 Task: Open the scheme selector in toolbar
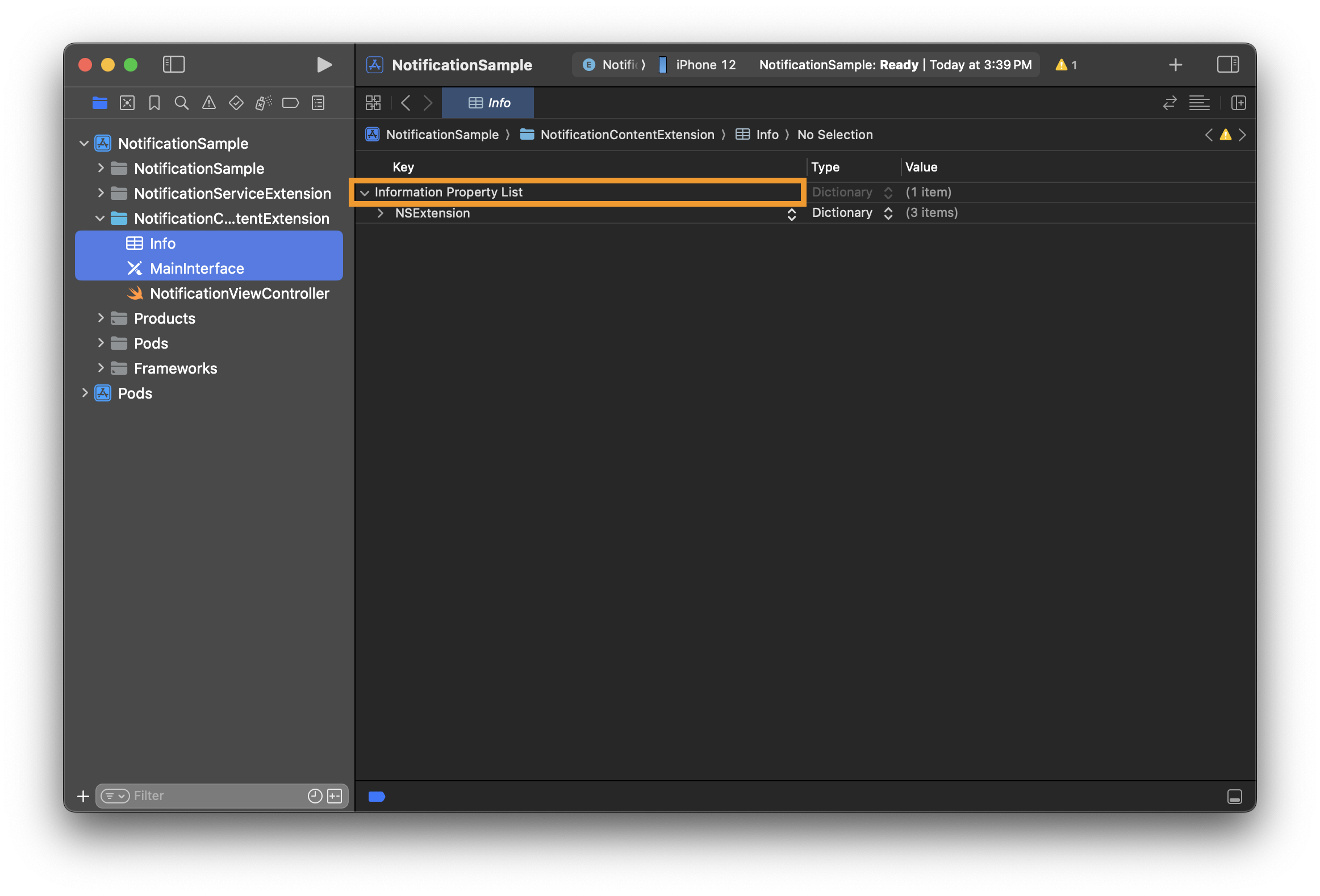pos(614,65)
